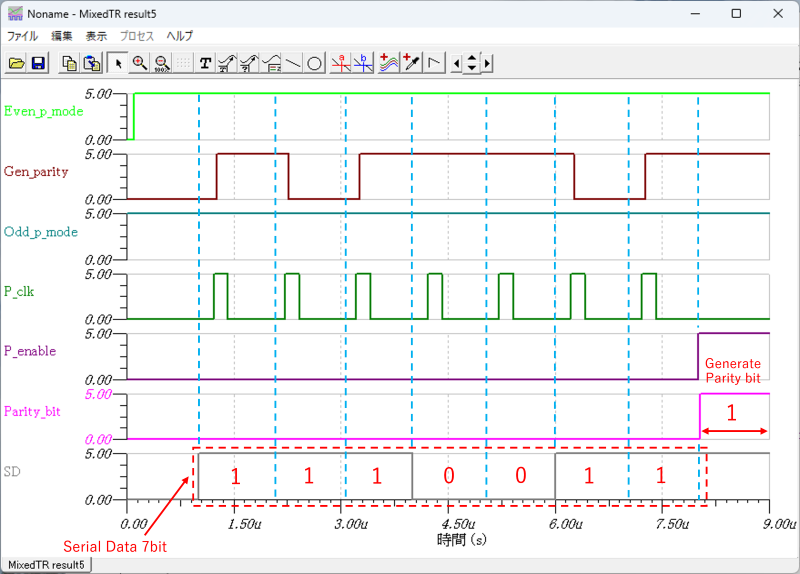Image resolution: width=800 pixels, height=574 pixels.
Task: Open the ヘルプ menu
Action: pos(180,36)
